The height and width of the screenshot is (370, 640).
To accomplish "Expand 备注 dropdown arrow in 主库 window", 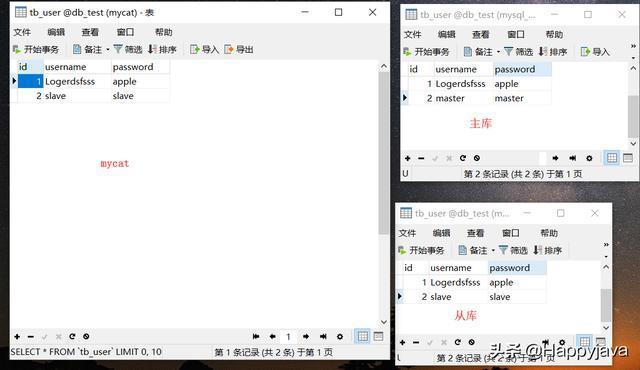I will pyautogui.click(x=498, y=52).
